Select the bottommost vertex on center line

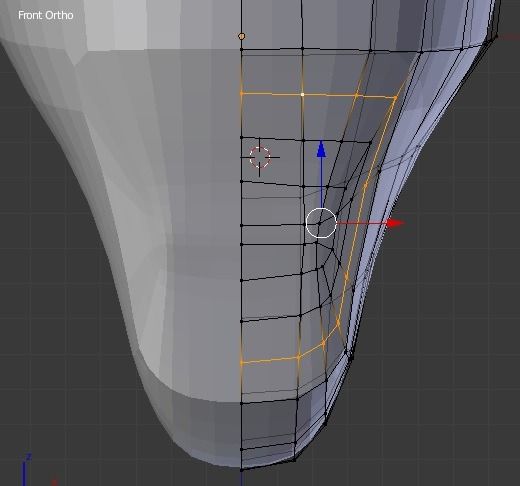pyautogui.click(x=242, y=469)
